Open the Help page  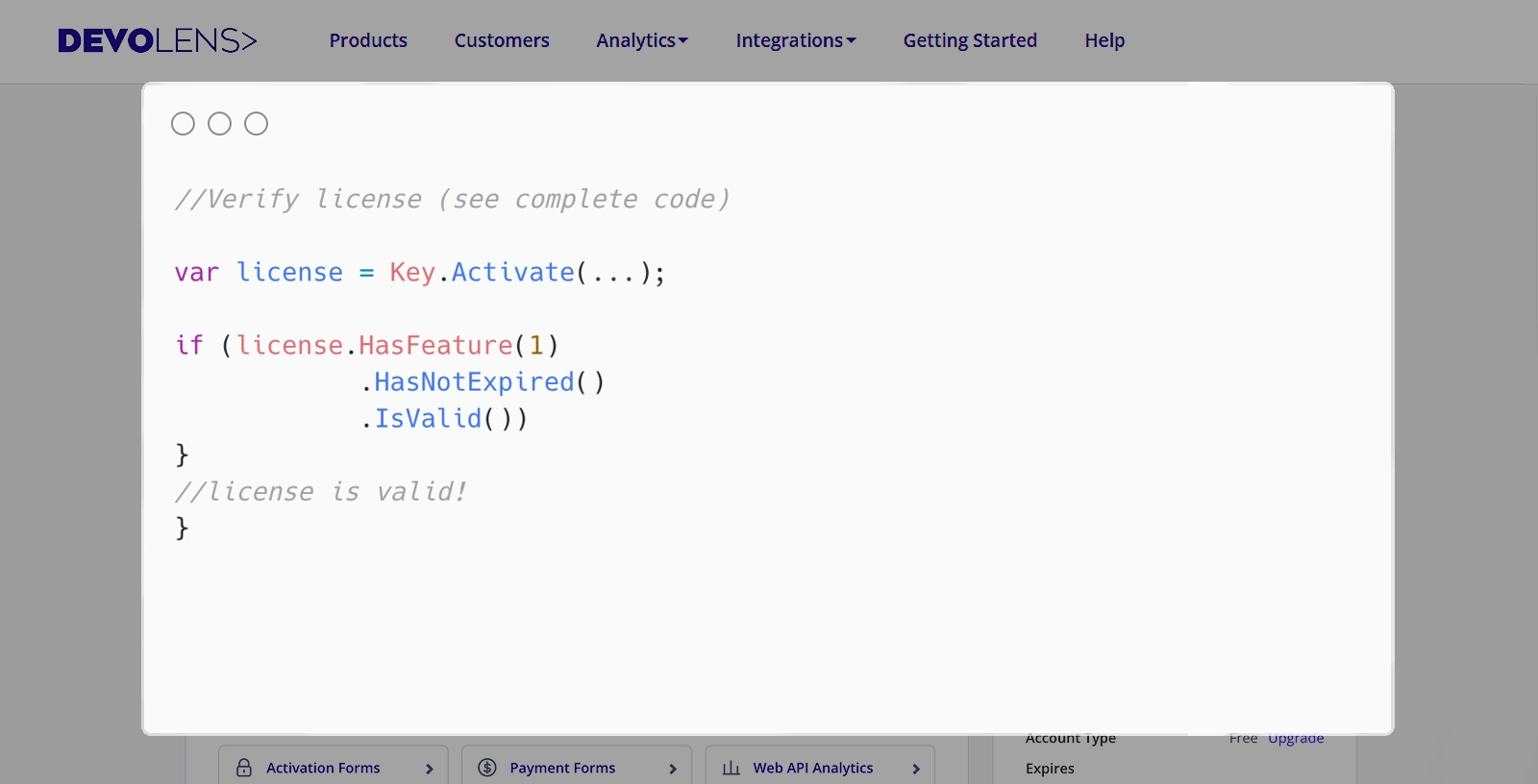coord(1104,40)
